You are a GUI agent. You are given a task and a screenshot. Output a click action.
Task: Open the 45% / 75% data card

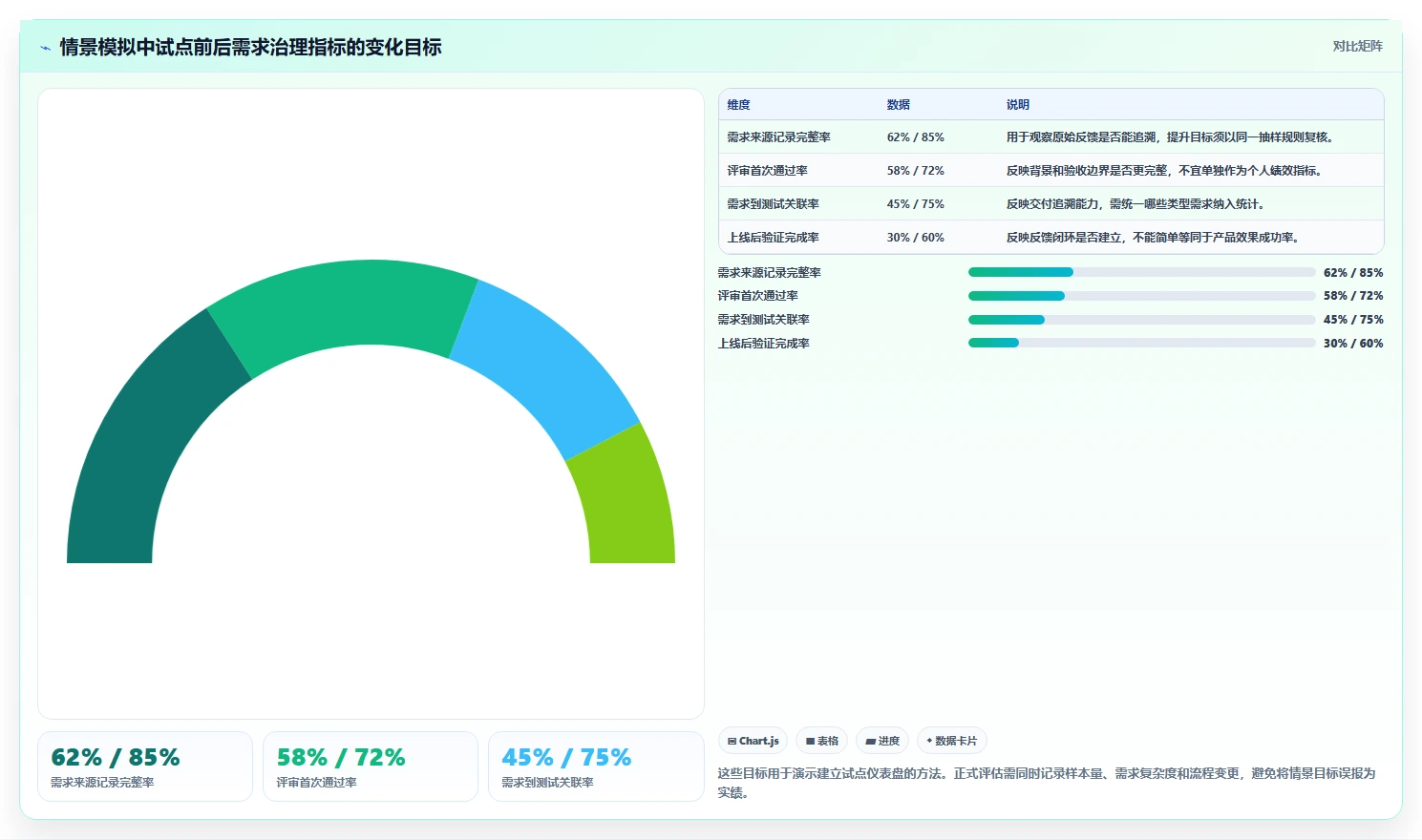click(x=596, y=766)
